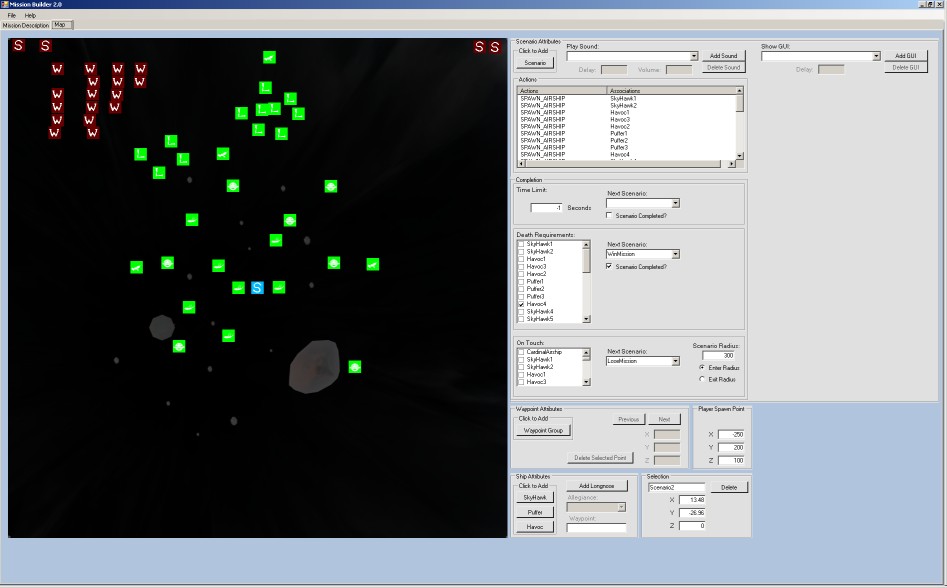Select the Exit Radius radio button
The height and width of the screenshot is (588, 947).
[702, 379]
